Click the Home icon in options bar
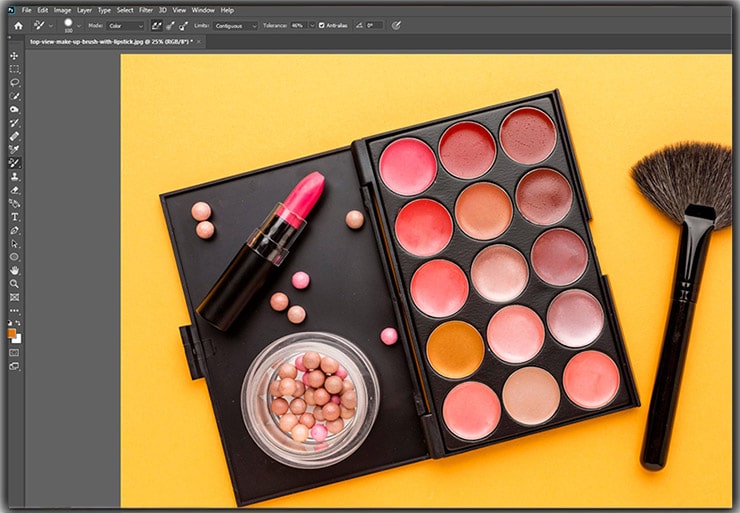Viewport: 740px width, 513px height. pos(17,25)
